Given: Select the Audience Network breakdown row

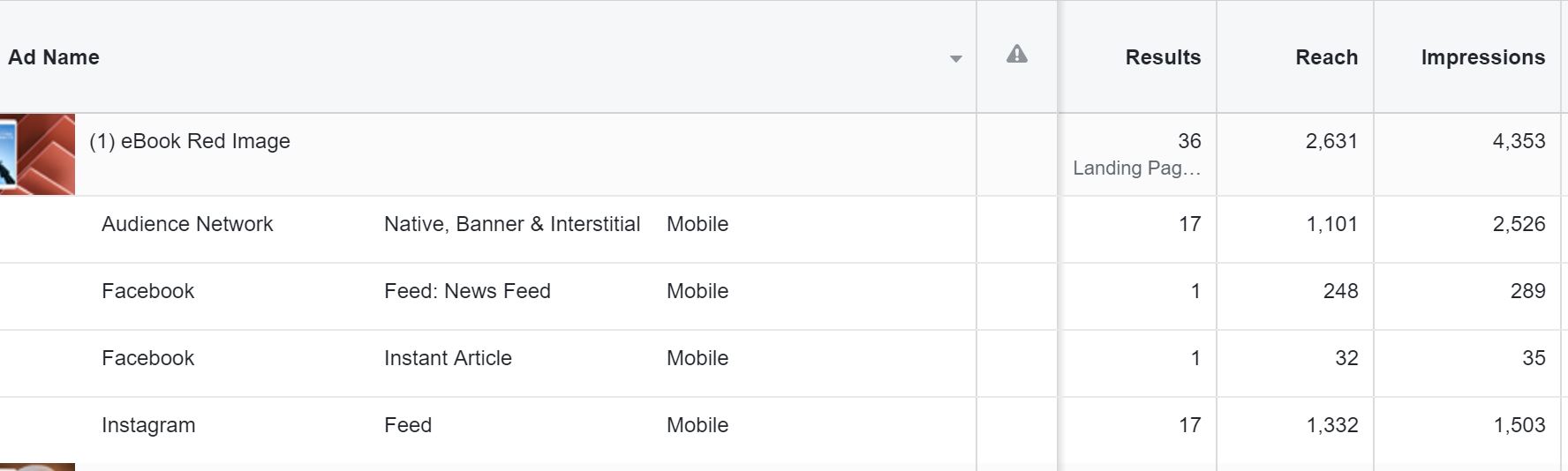Looking at the screenshot, I should click(187, 224).
